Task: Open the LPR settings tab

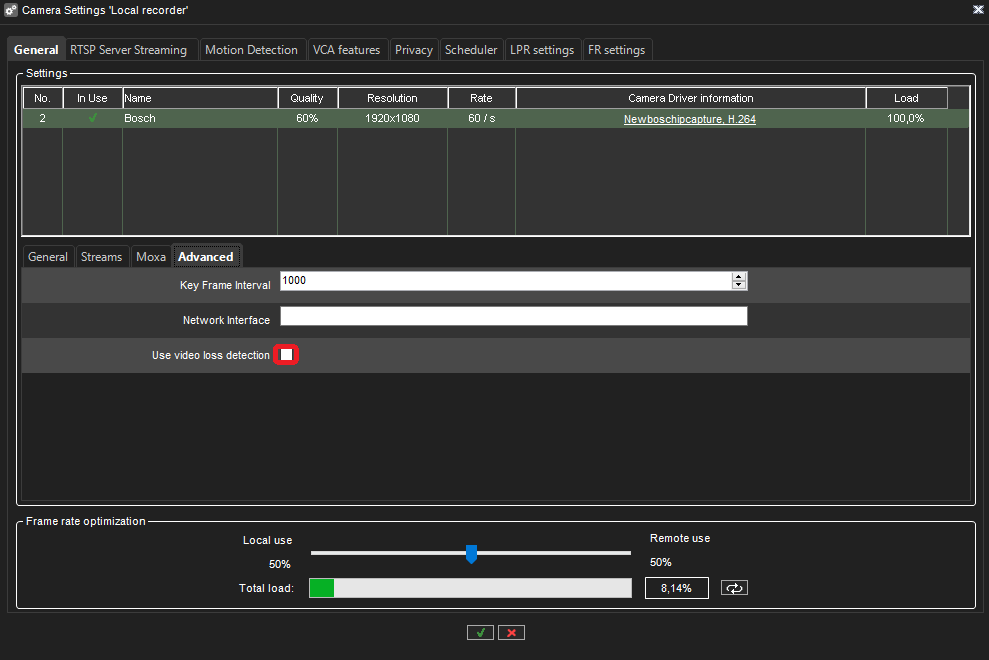Action: 542,50
